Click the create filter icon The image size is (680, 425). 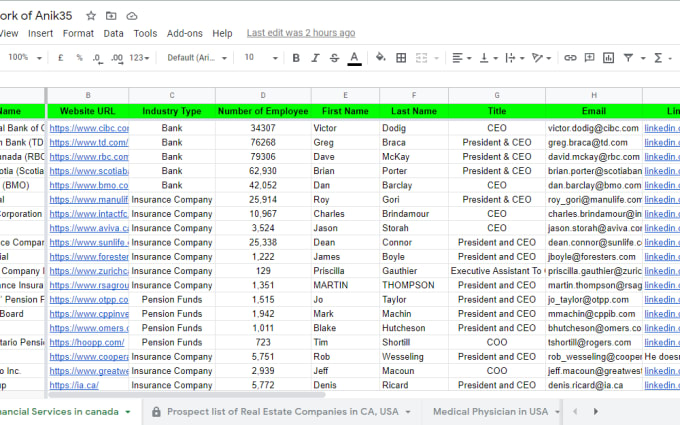(628, 58)
